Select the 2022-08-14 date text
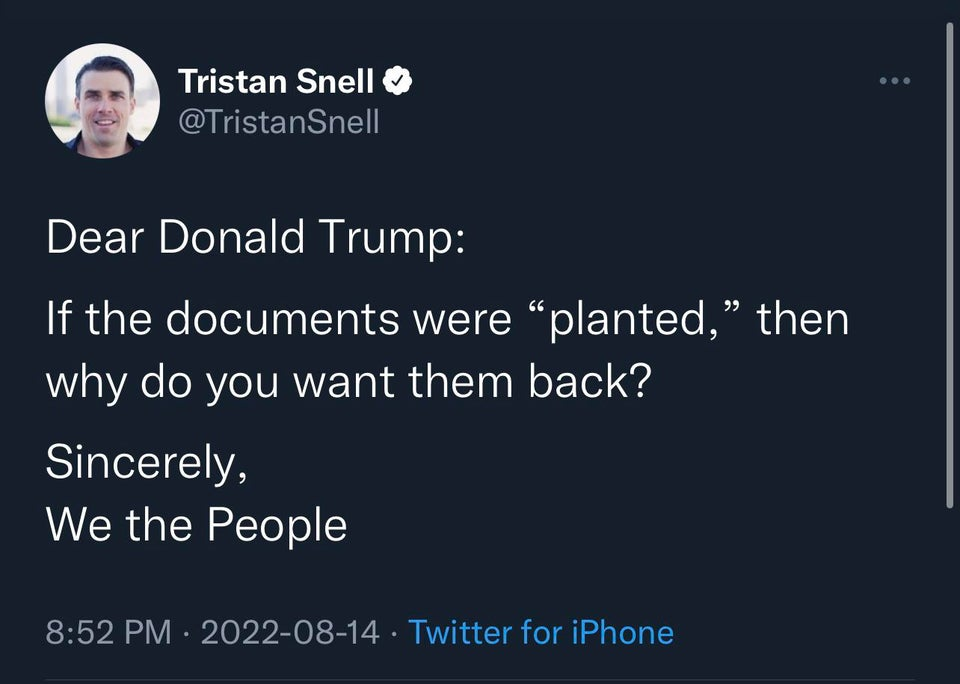The width and height of the screenshot is (960, 684). pos(290,632)
